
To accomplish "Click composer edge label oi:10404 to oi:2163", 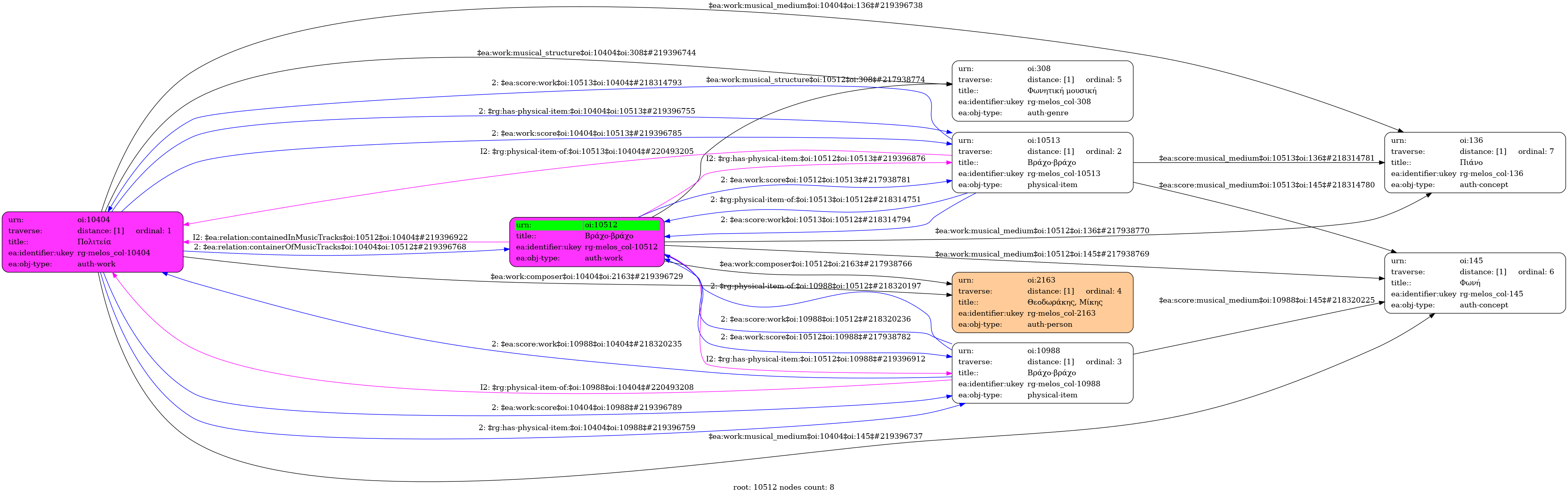I will (x=586, y=276).
